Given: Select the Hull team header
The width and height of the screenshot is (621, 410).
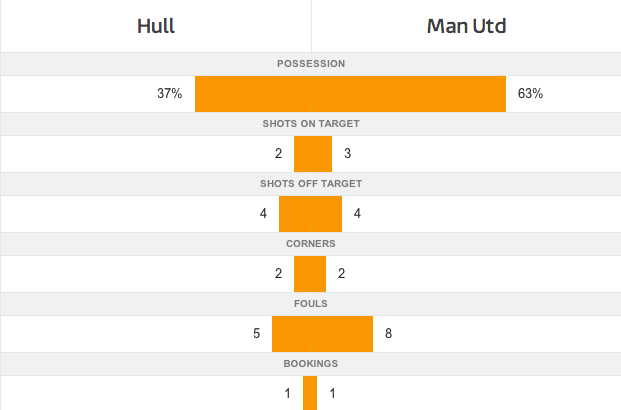Looking at the screenshot, I should point(156,26).
